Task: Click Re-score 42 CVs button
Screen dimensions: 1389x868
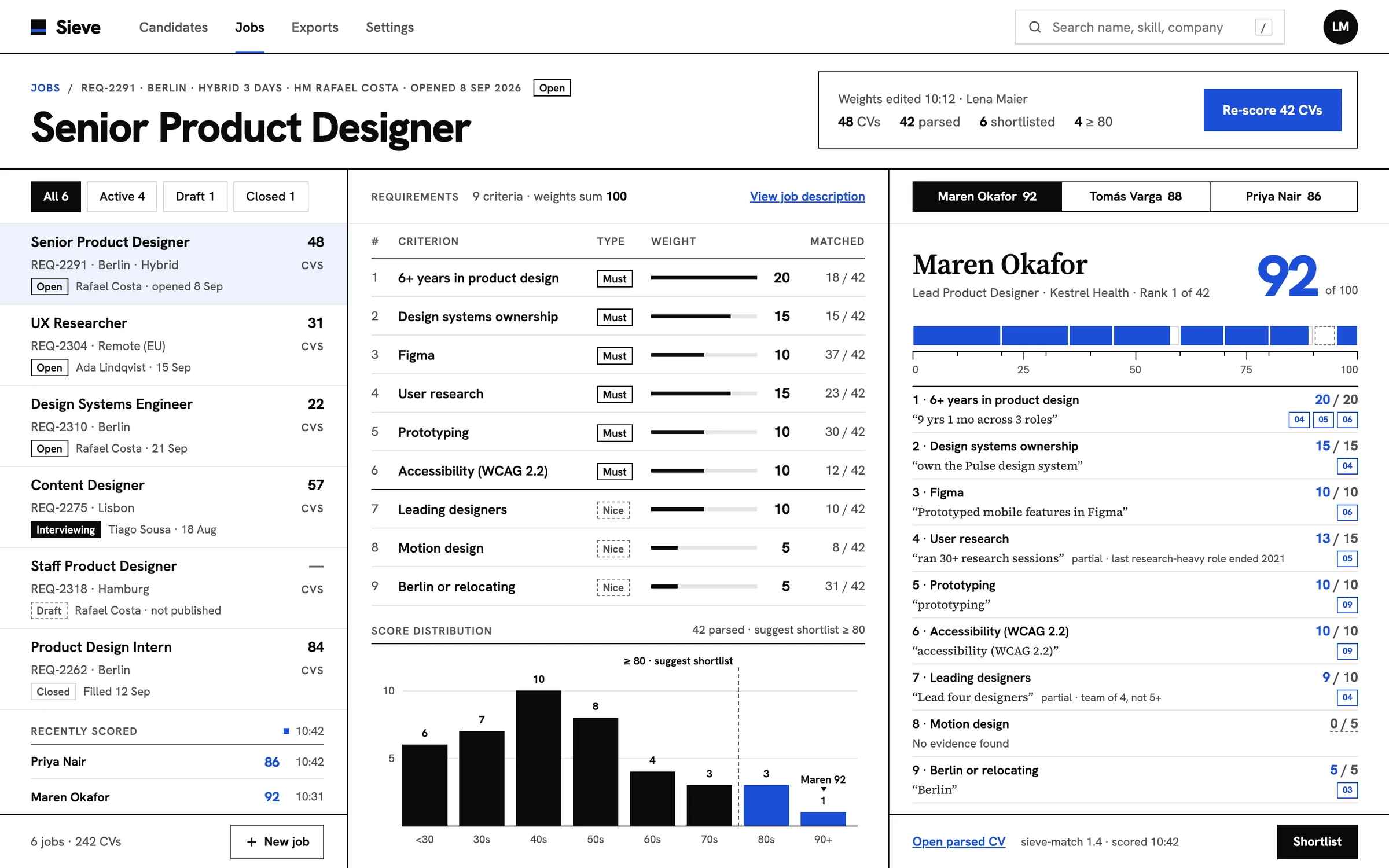Action: click(1272, 110)
